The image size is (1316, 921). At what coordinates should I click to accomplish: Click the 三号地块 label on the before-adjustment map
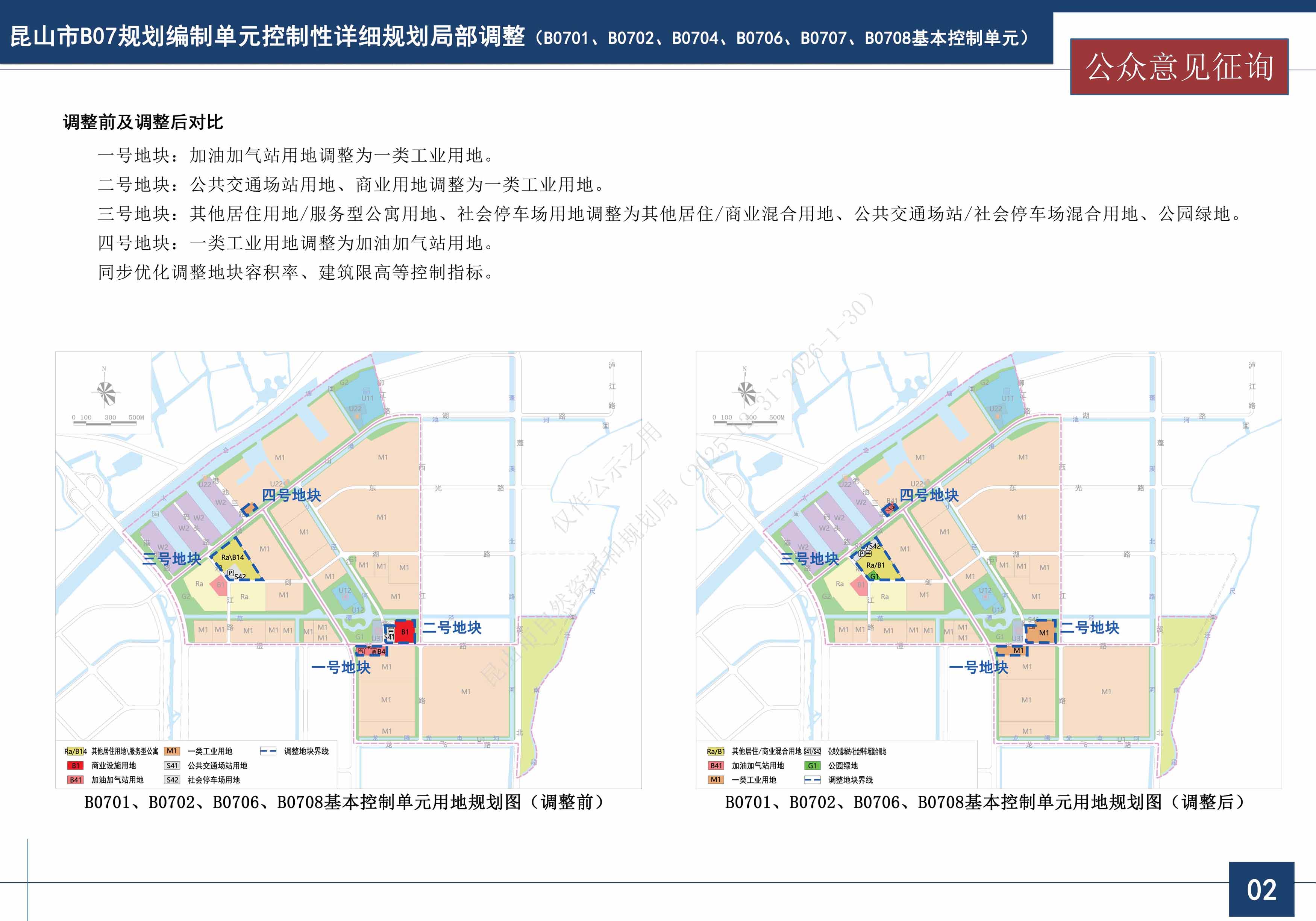171,558
